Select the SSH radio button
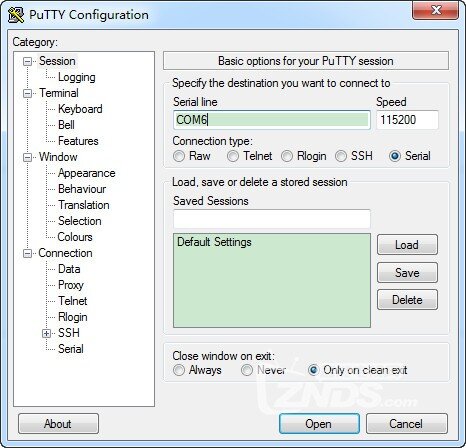Image resolution: width=466 pixels, height=448 pixels. 341,156
